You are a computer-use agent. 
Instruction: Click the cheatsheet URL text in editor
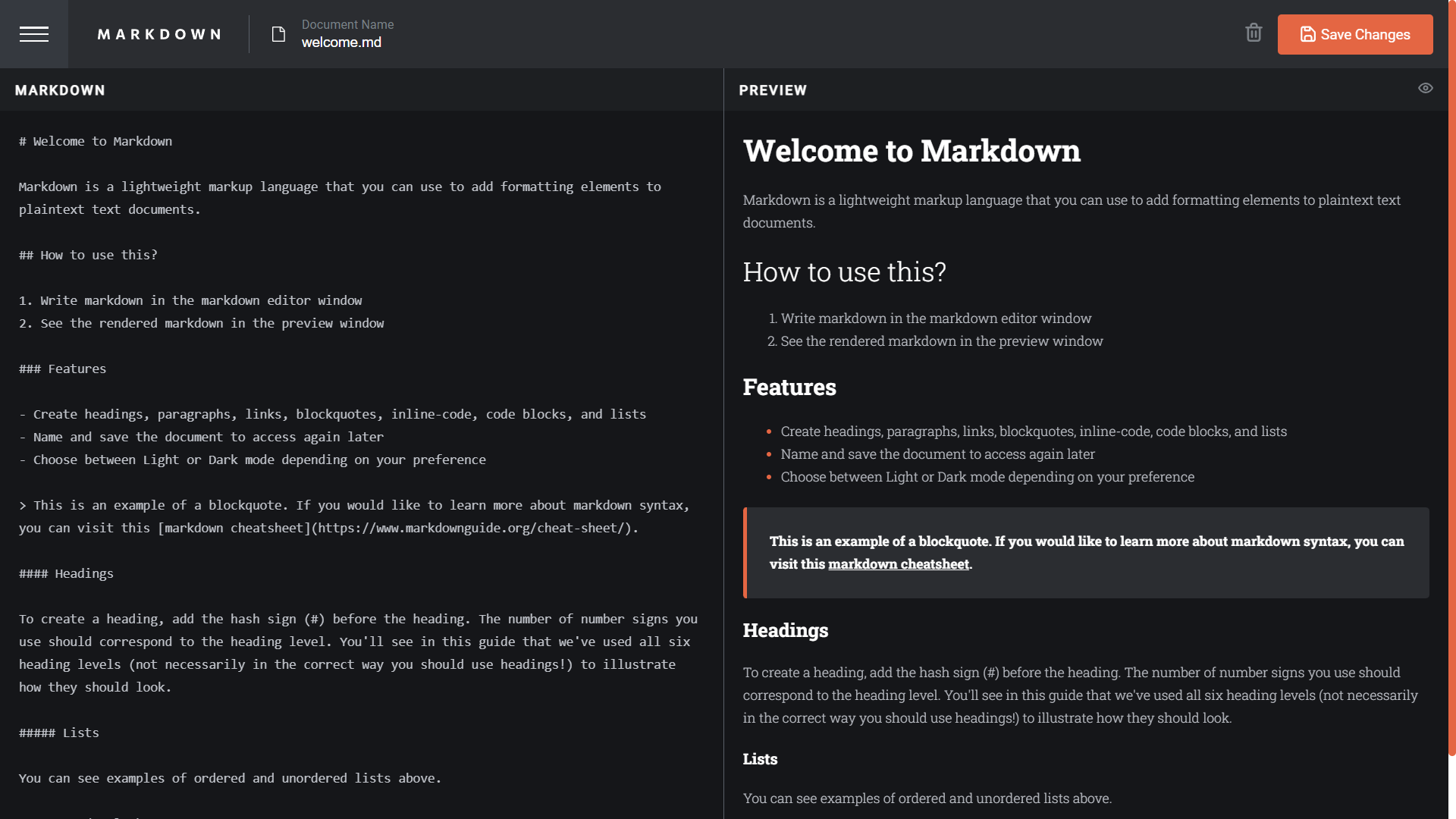click(473, 529)
